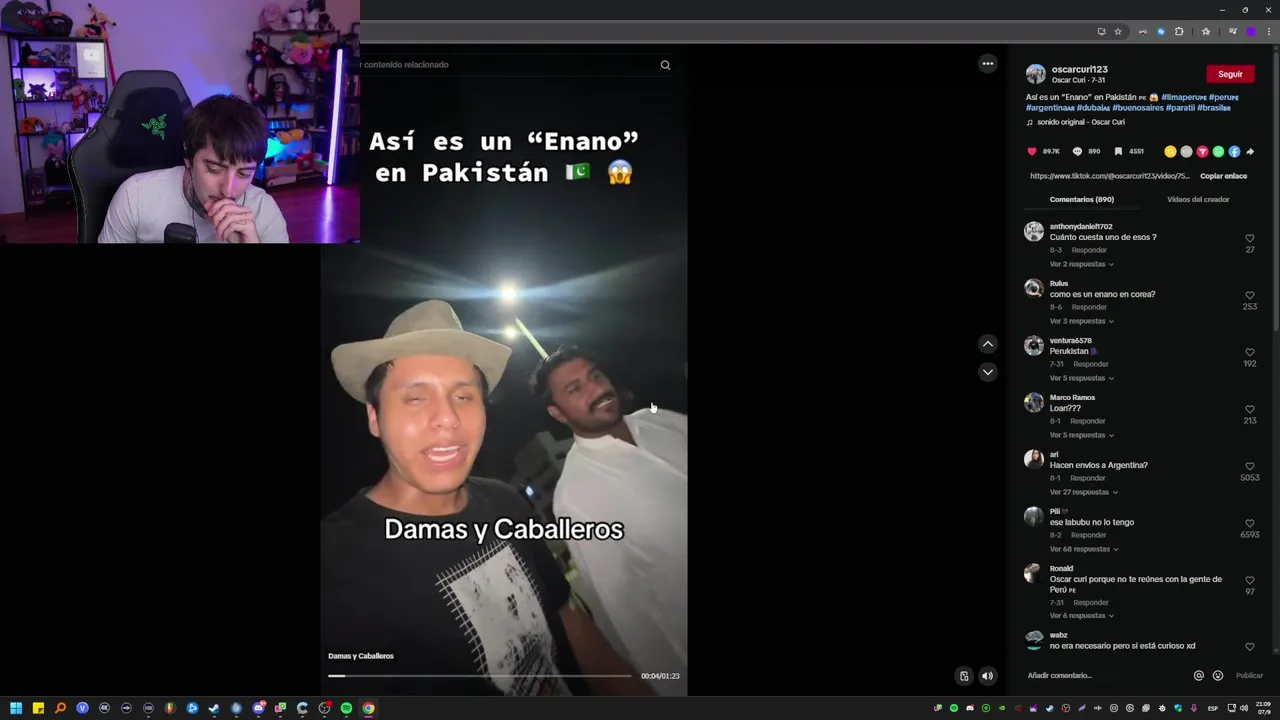
Task: Share the video on Facebook
Action: (1234, 152)
